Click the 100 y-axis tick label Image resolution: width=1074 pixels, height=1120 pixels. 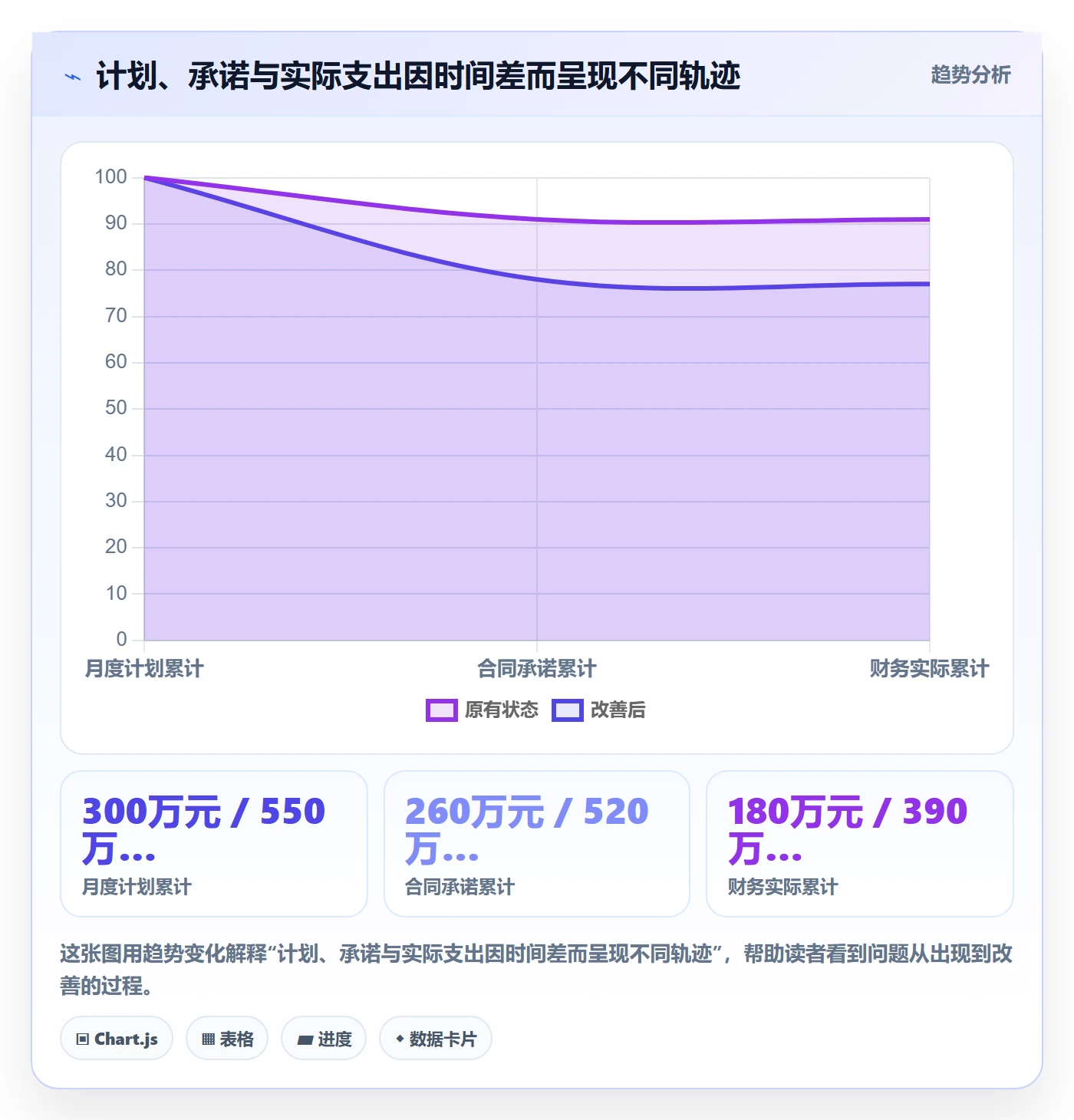click(x=110, y=177)
